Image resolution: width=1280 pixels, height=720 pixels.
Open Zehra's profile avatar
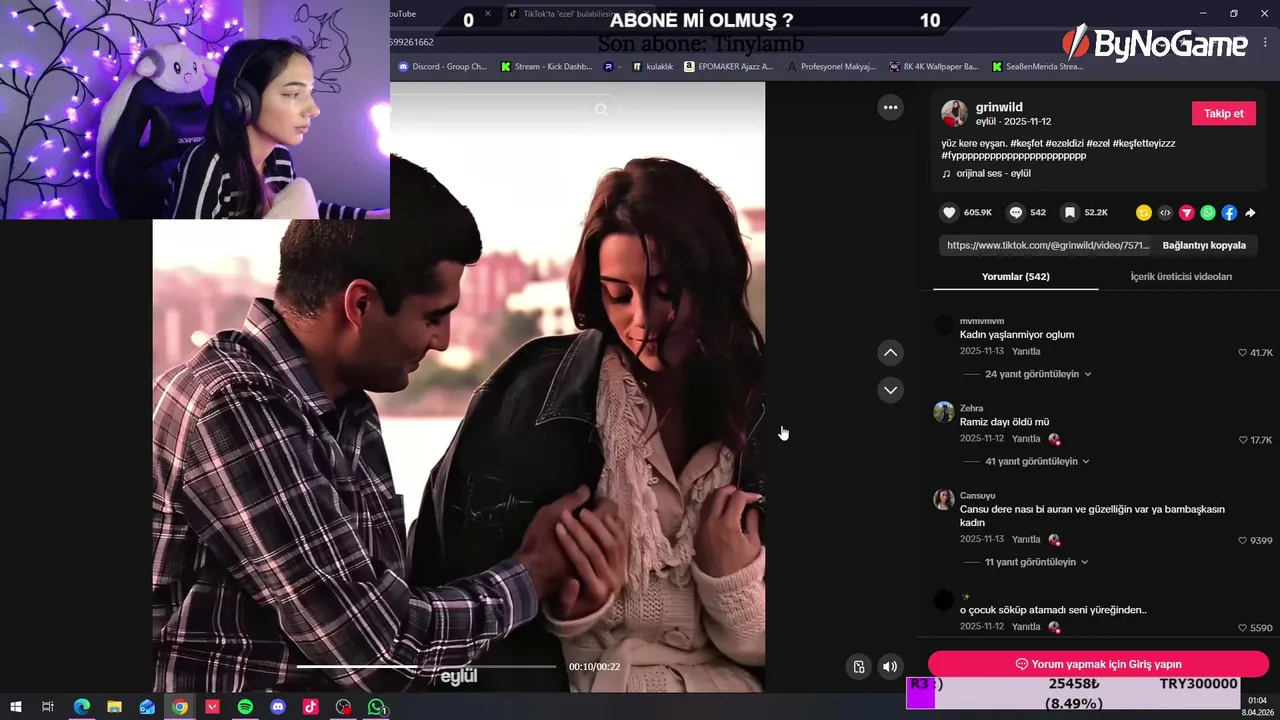click(944, 412)
